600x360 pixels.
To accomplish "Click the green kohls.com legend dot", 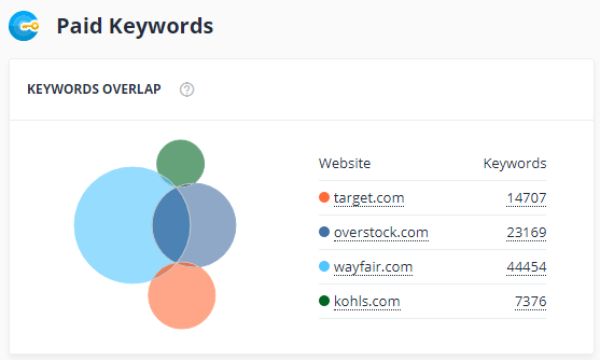I will [x=324, y=301].
